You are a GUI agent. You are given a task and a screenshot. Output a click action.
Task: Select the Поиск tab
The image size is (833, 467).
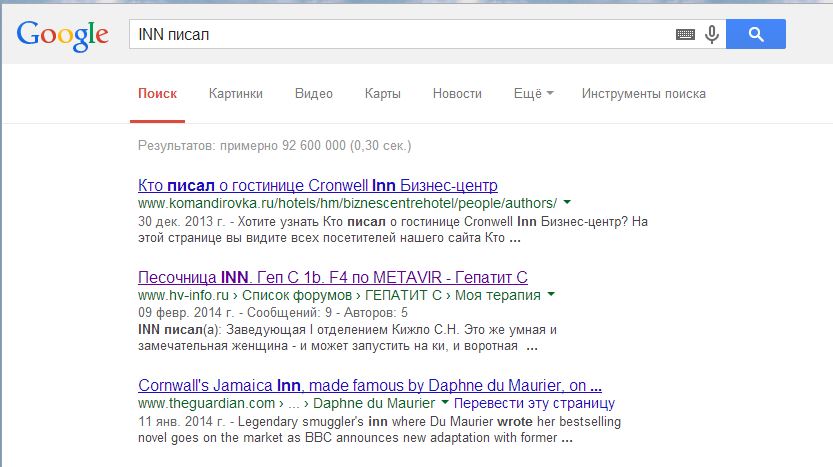pyautogui.click(x=157, y=94)
